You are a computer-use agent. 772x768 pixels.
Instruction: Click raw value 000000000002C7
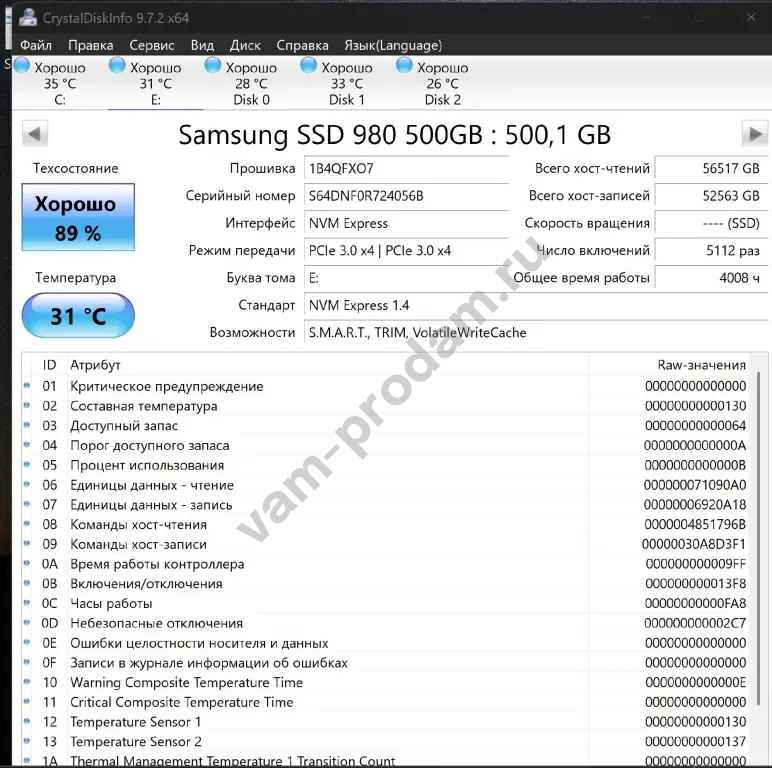click(695, 623)
